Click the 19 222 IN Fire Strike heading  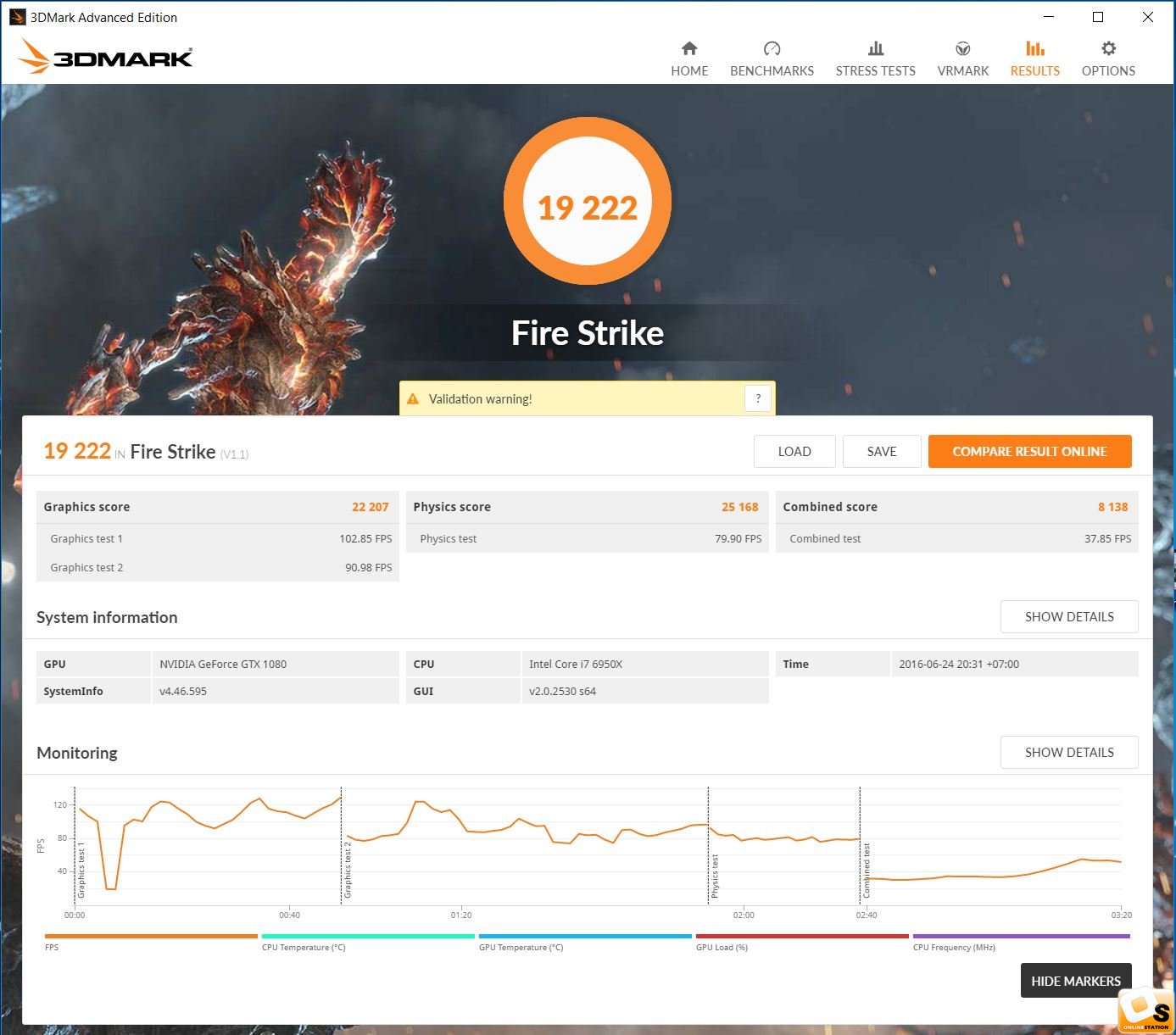click(146, 452)
